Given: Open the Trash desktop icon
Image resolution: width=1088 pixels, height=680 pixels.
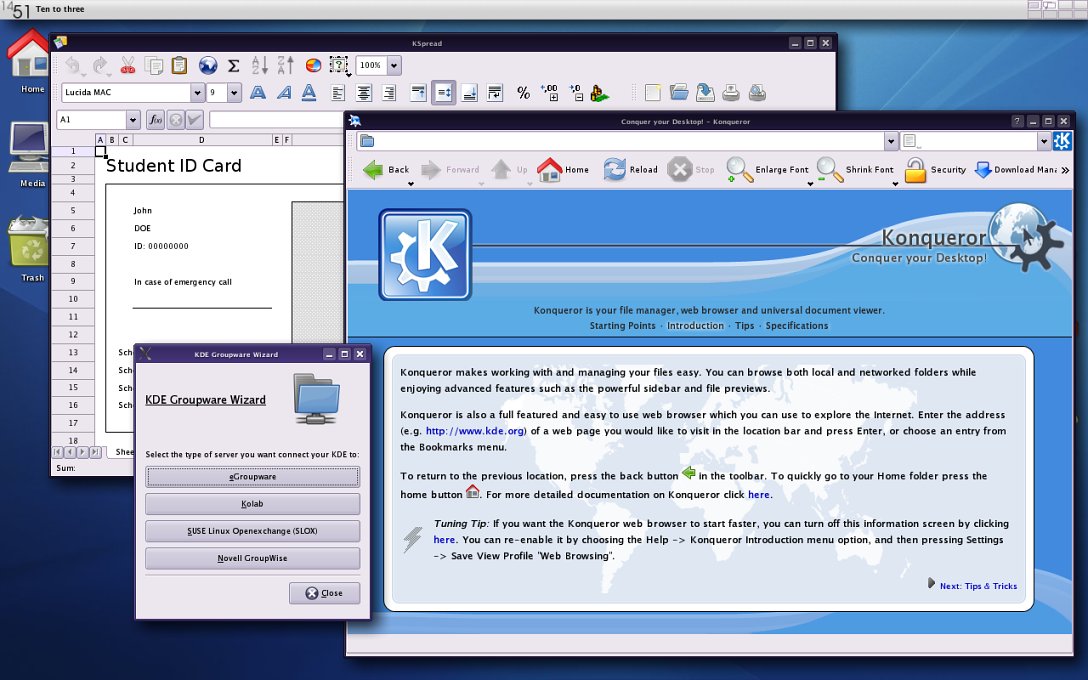Looking at the screenshot, I should [x=30, y=250].
